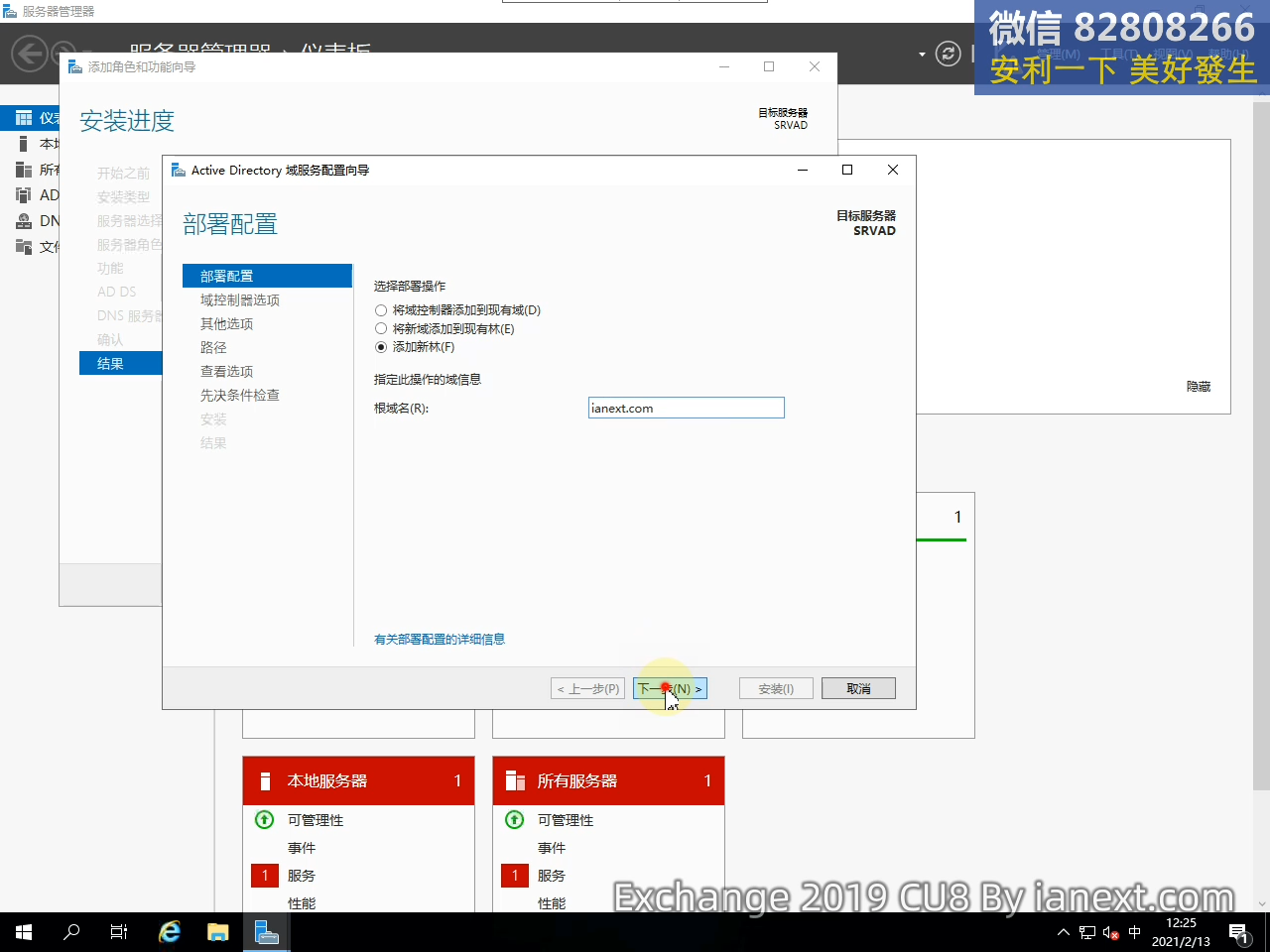Launch Internet Explorer from taskbar
Screen dimensions: 1270x952
[x=170, y=932]
